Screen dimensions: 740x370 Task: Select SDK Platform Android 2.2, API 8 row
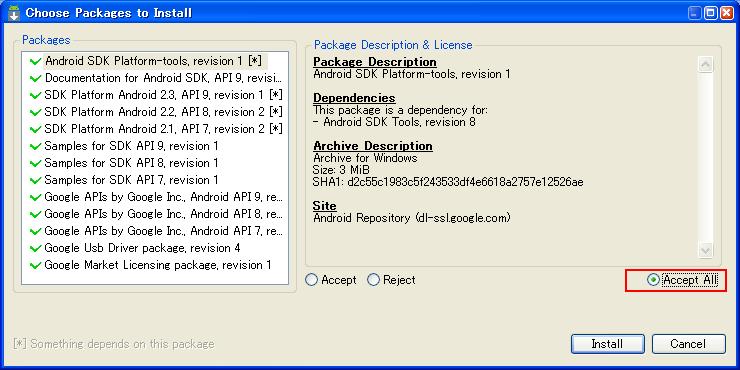pos(155,112)
